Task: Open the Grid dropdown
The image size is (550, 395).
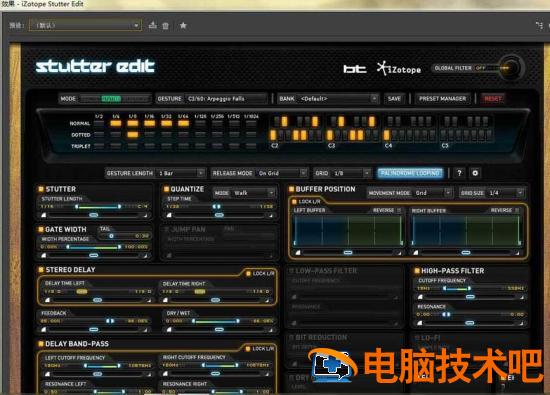Action: (351, 173)
